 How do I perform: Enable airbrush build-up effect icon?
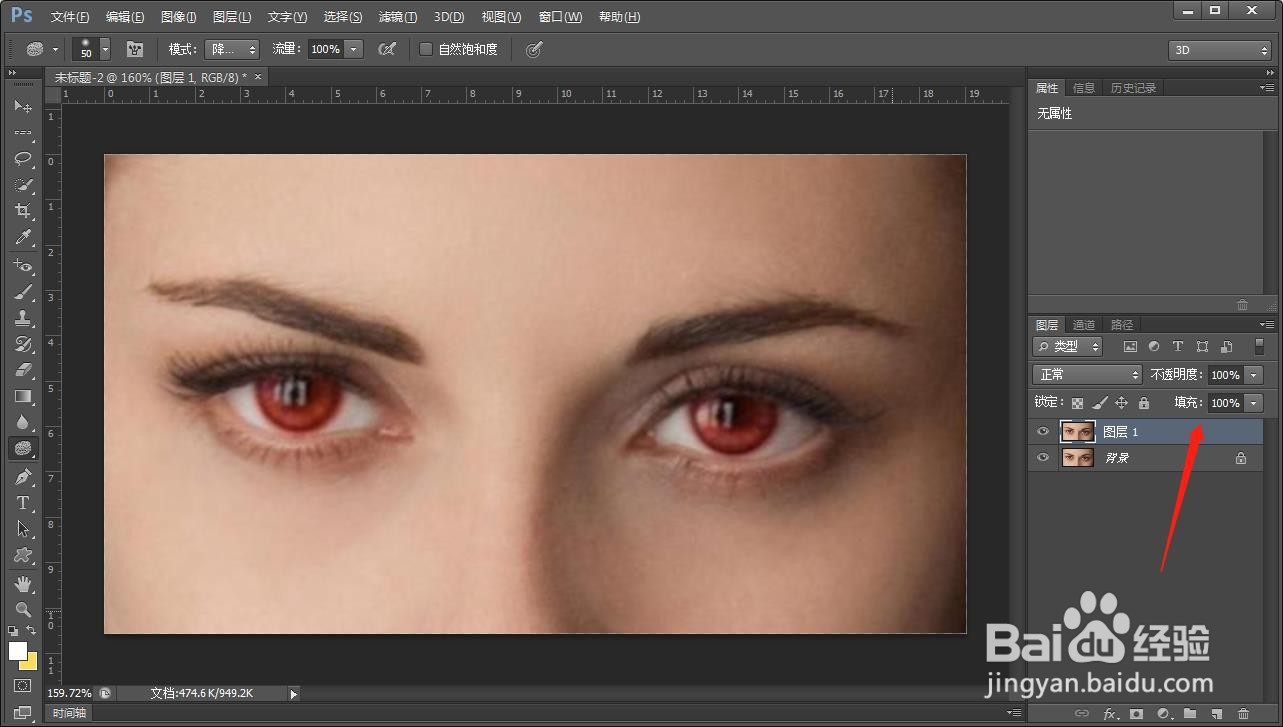click(x=386, y=49)
